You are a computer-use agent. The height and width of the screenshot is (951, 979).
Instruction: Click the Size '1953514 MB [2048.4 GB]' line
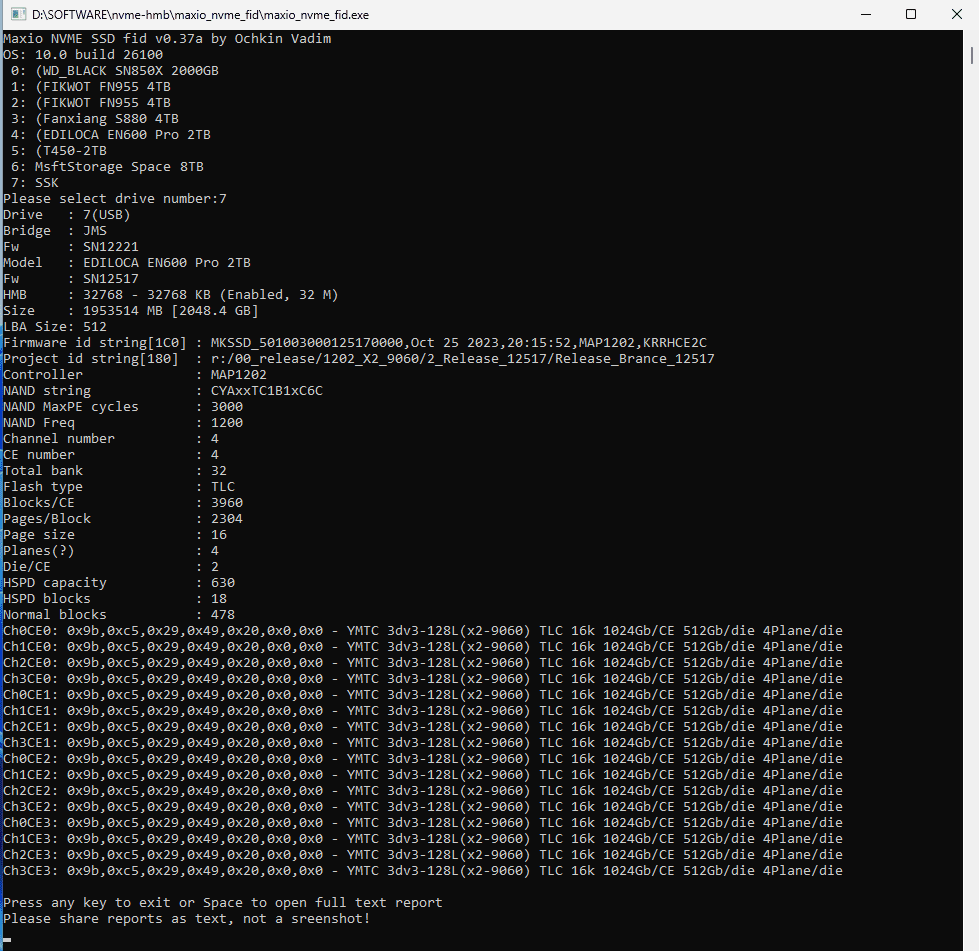tap(130, 310)
